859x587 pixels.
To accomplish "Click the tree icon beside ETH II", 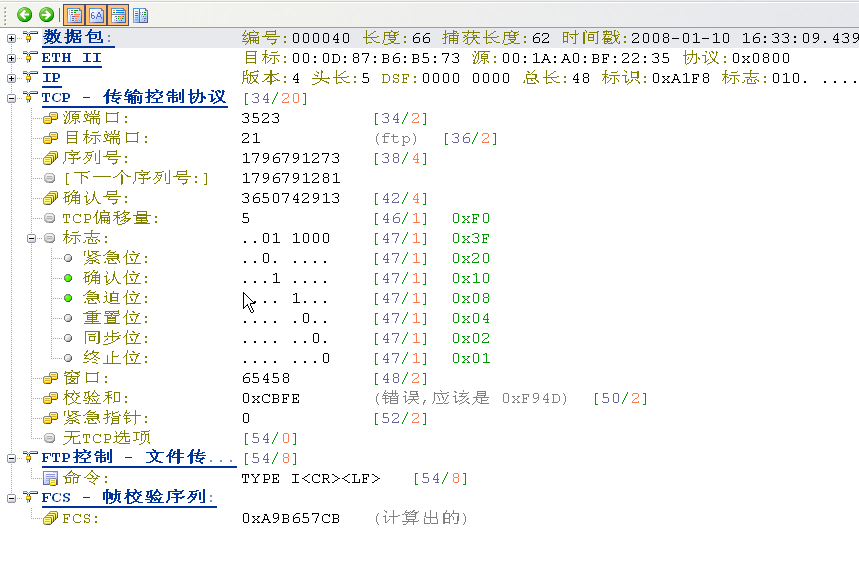I will pos(30,57).
